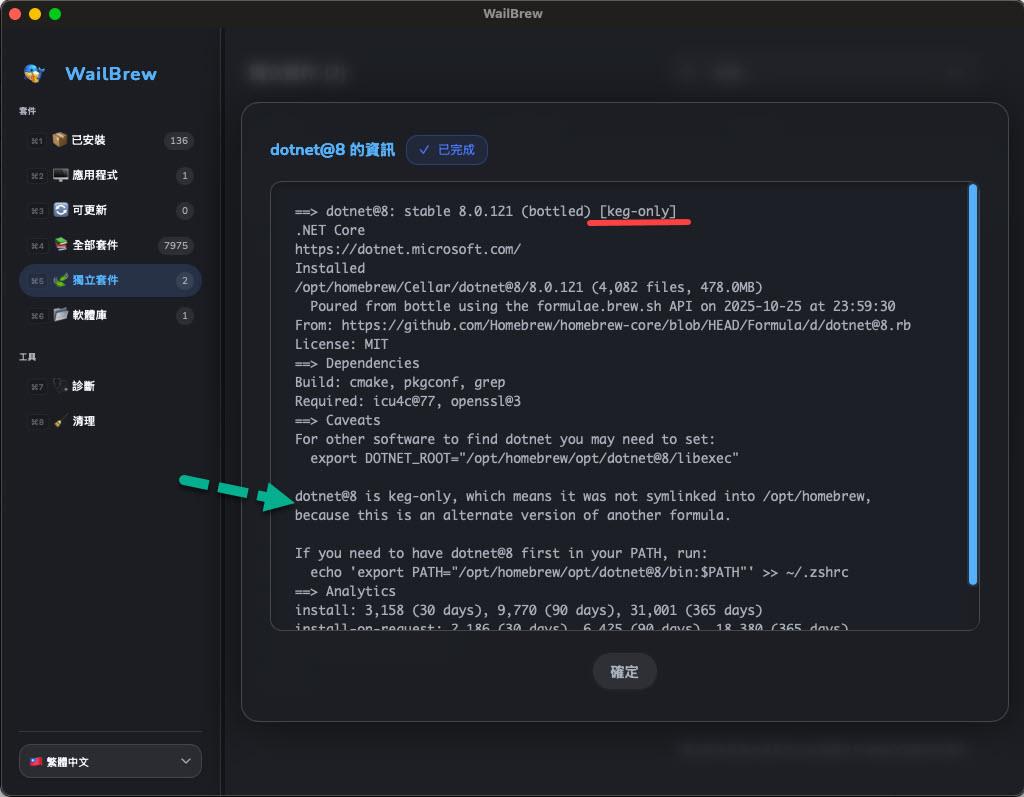Click the green macOS fullscreen window button

point(55,14)
